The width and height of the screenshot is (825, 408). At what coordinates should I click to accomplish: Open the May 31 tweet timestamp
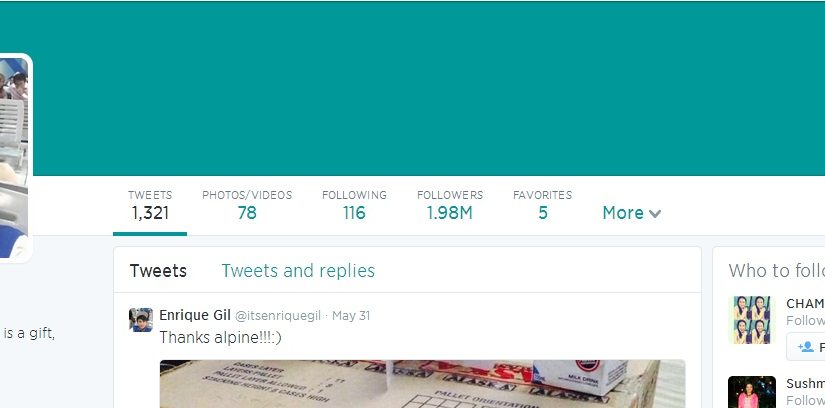coord(351,316)
